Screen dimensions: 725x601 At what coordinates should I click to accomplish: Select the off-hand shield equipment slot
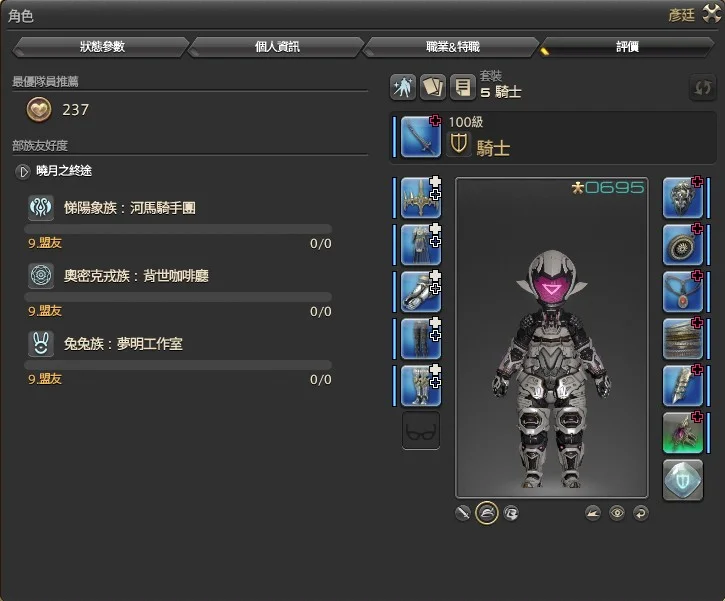click(683, 198)
